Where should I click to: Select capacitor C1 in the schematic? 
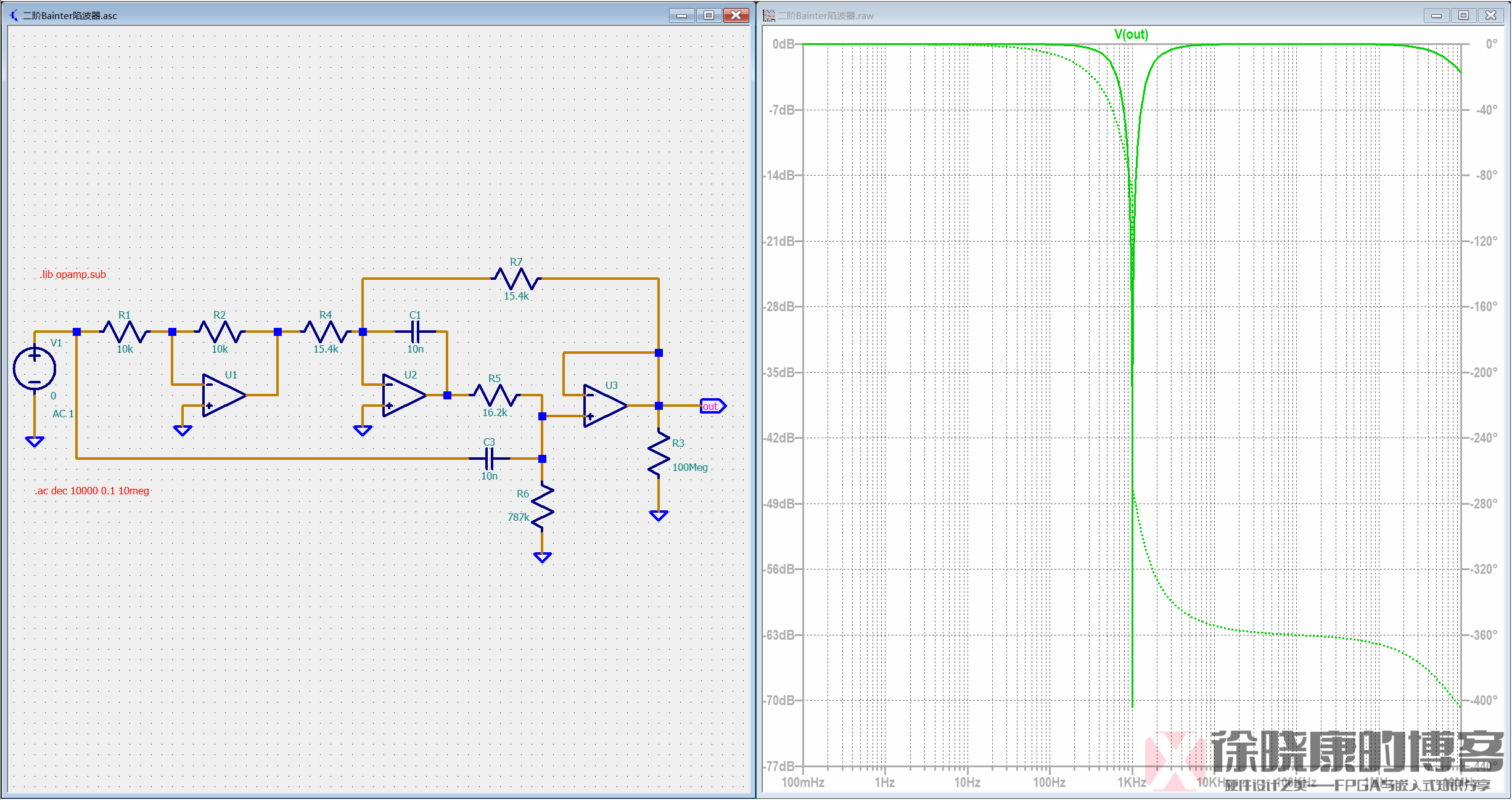(416, 332)
